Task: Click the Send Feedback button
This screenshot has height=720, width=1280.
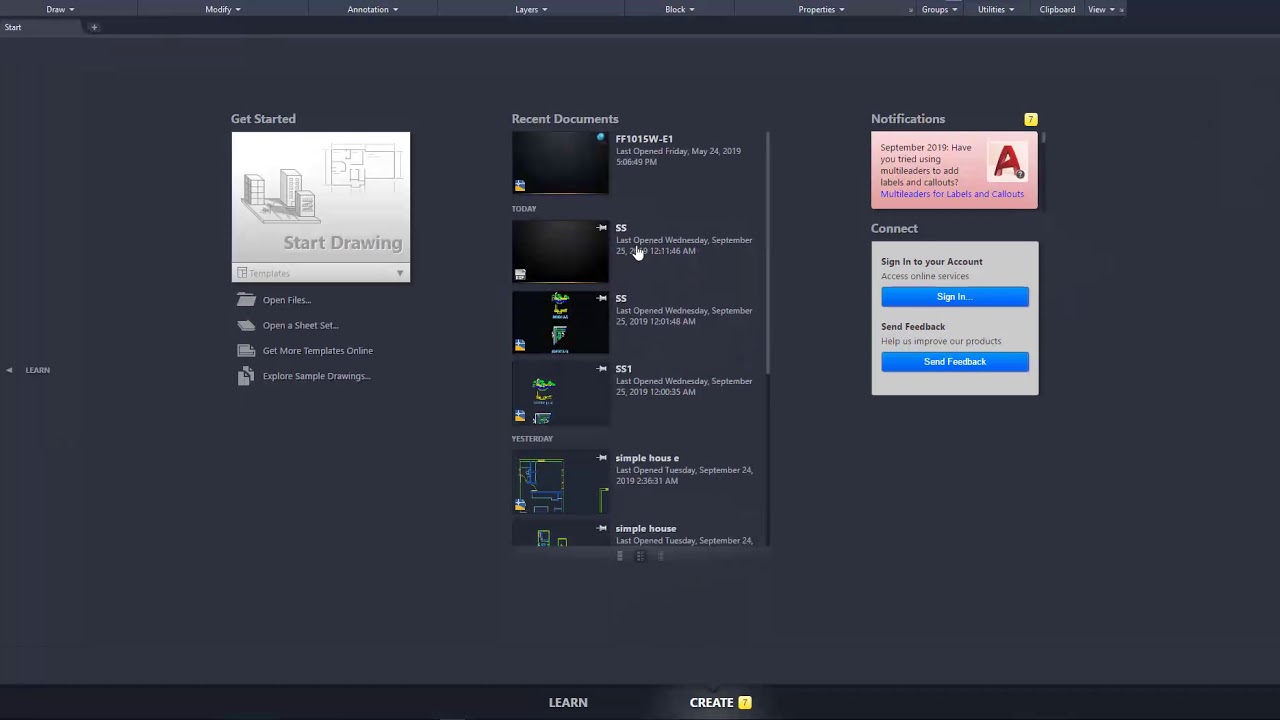Action: 955,362
